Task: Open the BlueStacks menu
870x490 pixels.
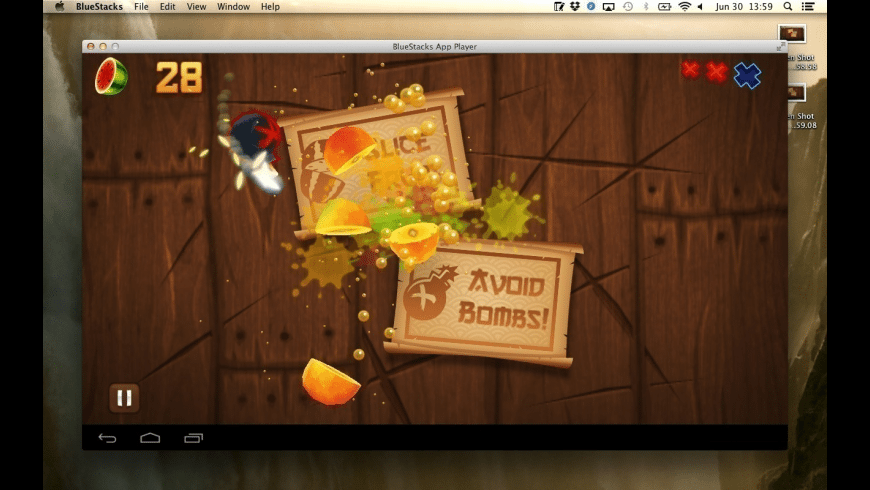Action: (x=99, y=7)
